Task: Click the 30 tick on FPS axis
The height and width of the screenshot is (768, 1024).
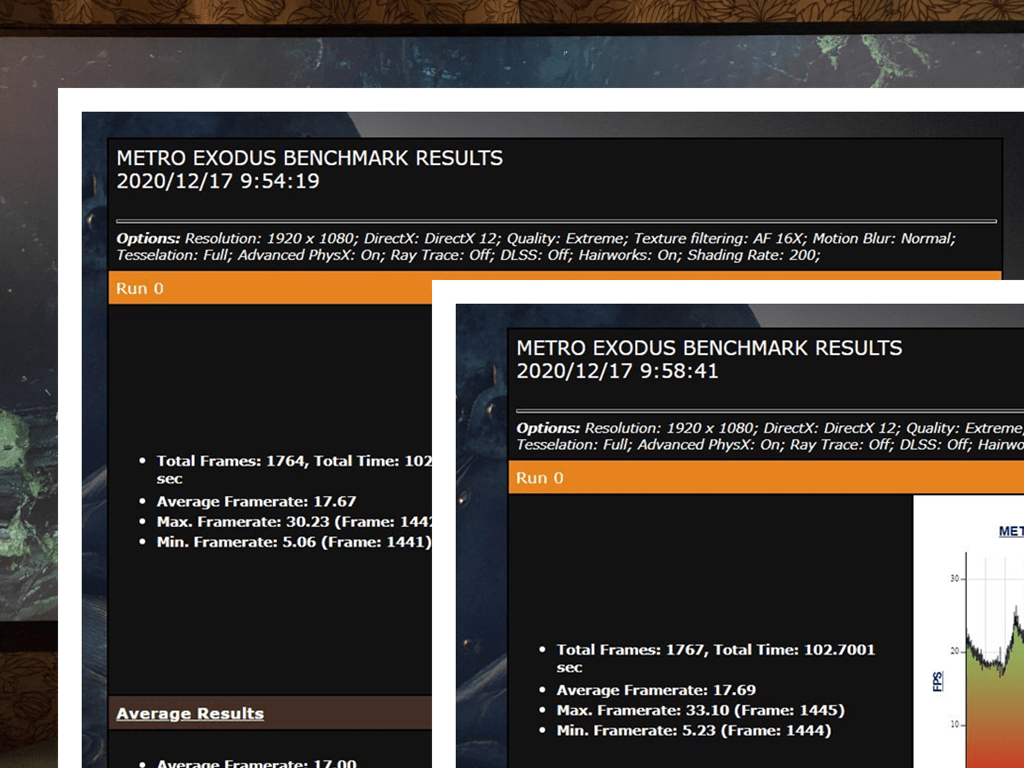Action: 954,579
